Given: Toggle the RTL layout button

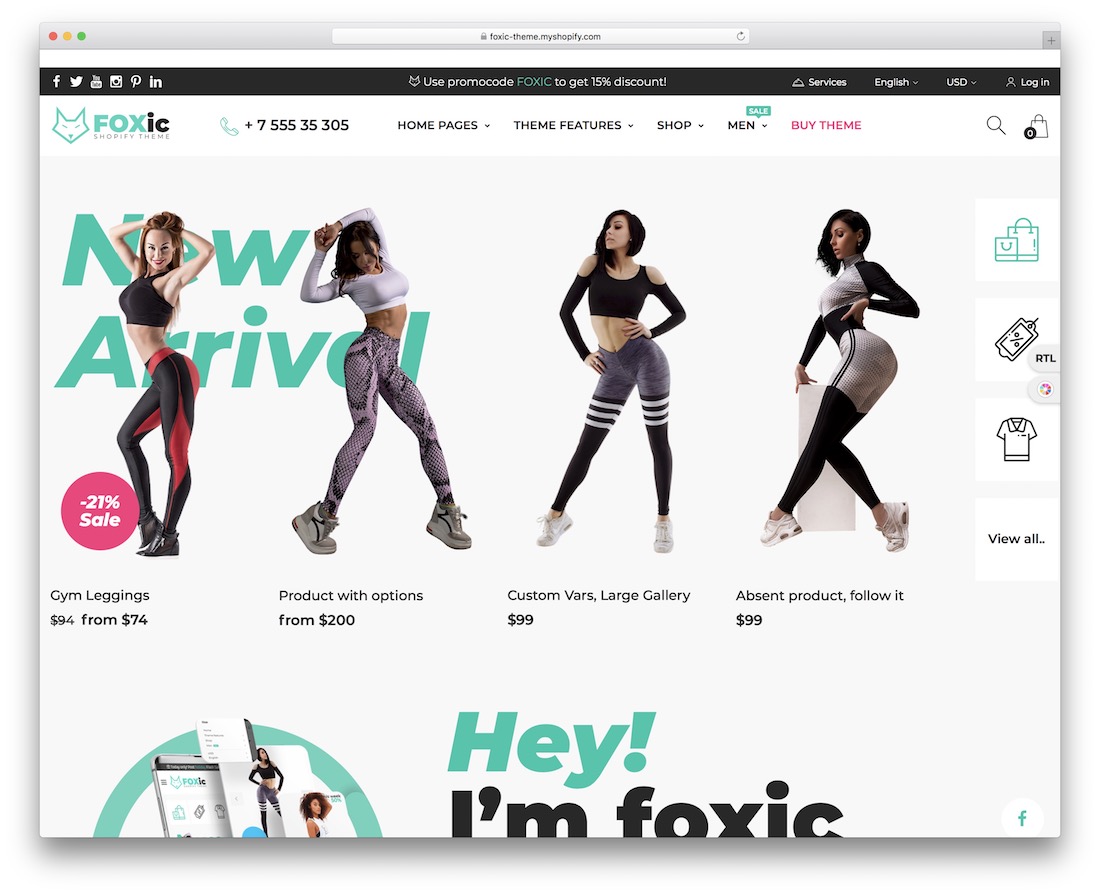Looking at the screenshot, I should click(x=1045, y=358).
